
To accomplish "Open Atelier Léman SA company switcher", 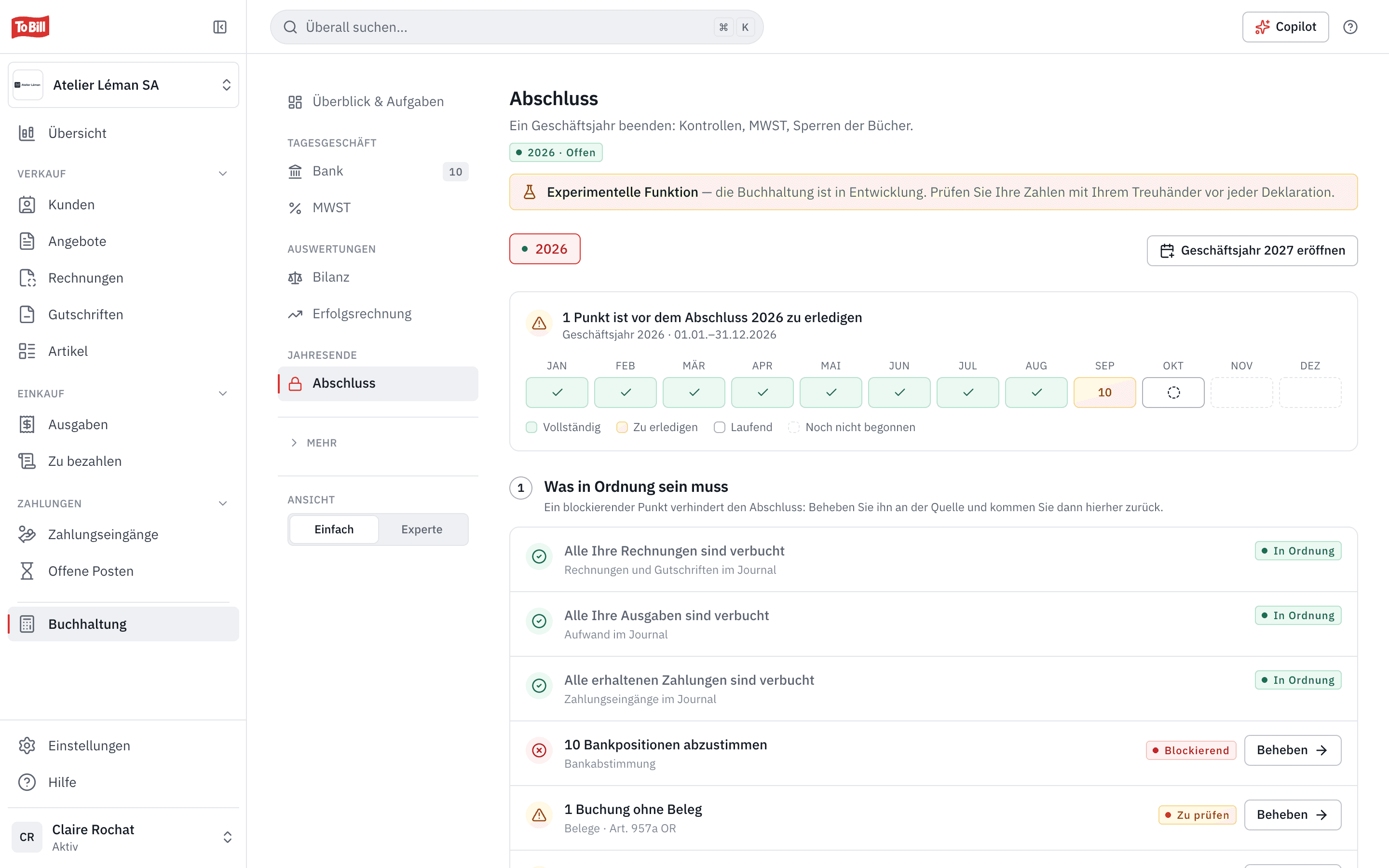I will [123, 85].
